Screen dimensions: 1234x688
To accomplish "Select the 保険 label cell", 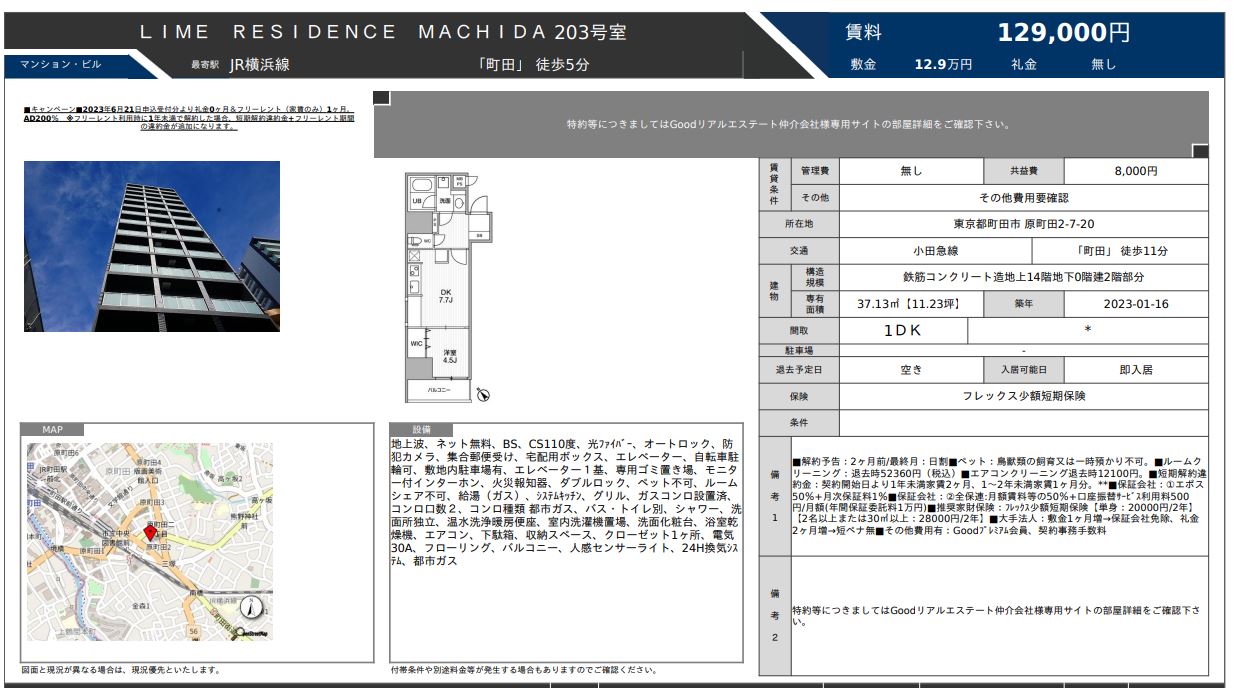I will coord(798,396).
